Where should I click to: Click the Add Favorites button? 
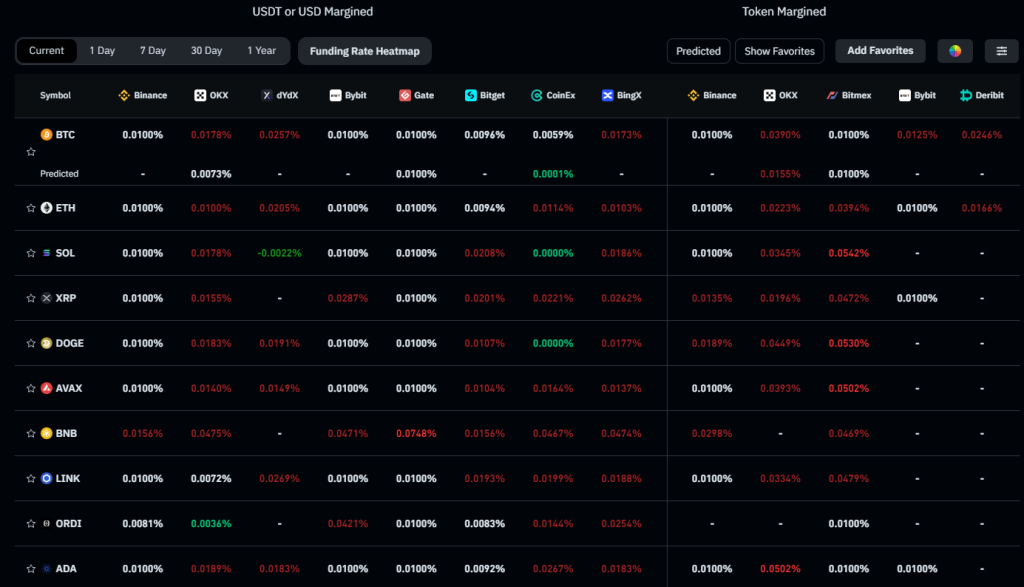(880, 51)
